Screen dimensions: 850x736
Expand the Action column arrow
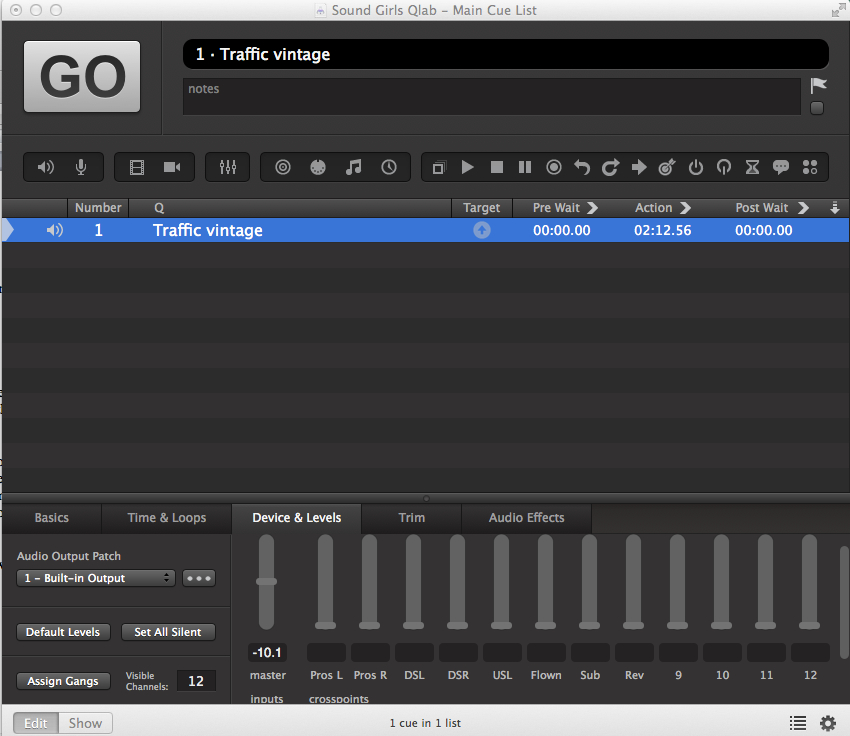(x=685, y=208)
